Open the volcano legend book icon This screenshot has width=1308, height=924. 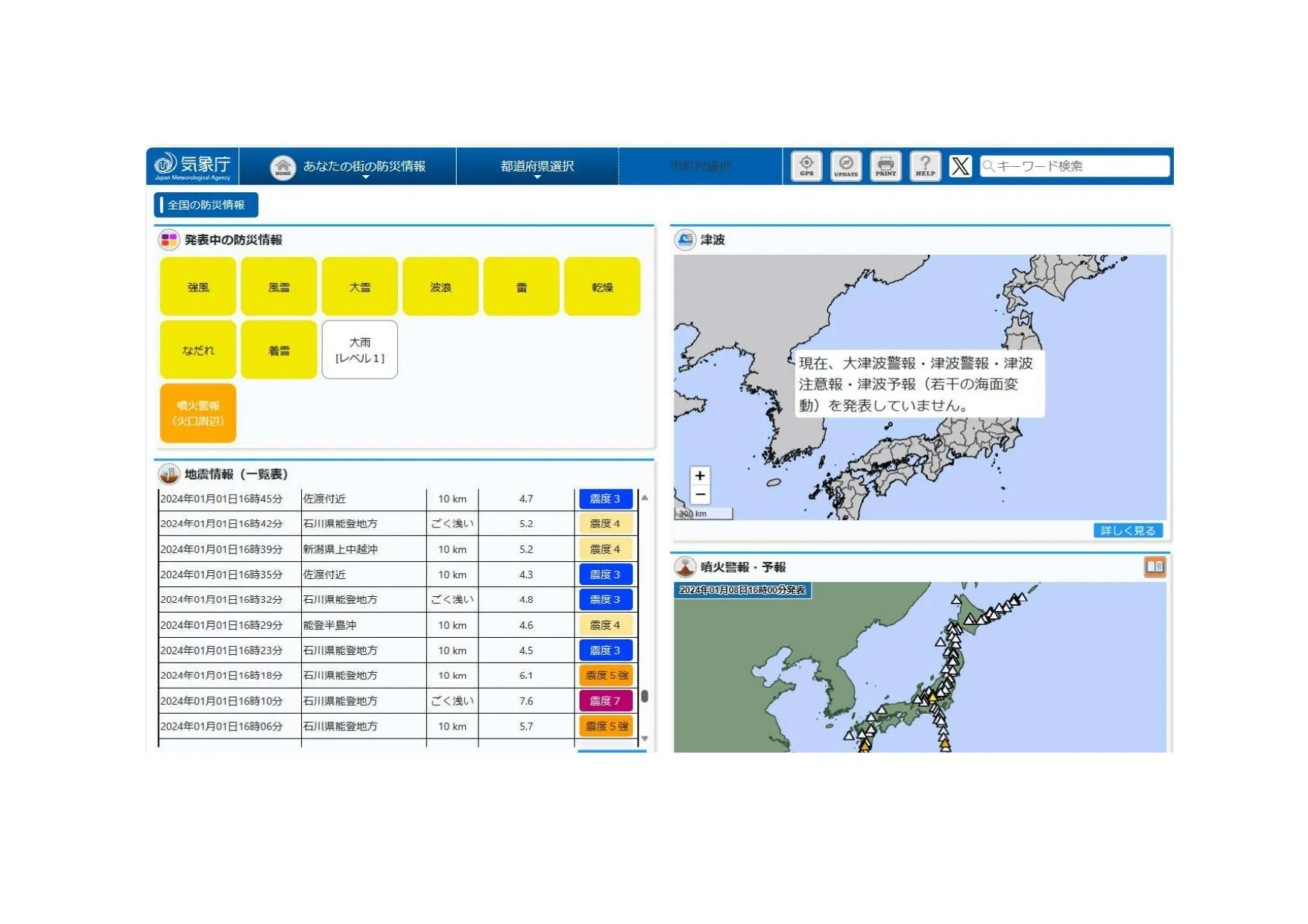tap(1154, 567)
